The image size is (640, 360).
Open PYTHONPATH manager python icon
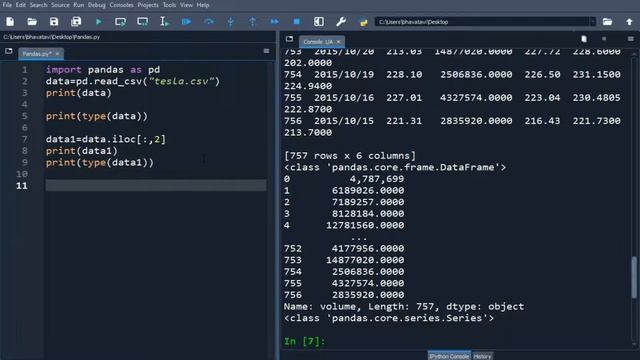tap(363, 22)
